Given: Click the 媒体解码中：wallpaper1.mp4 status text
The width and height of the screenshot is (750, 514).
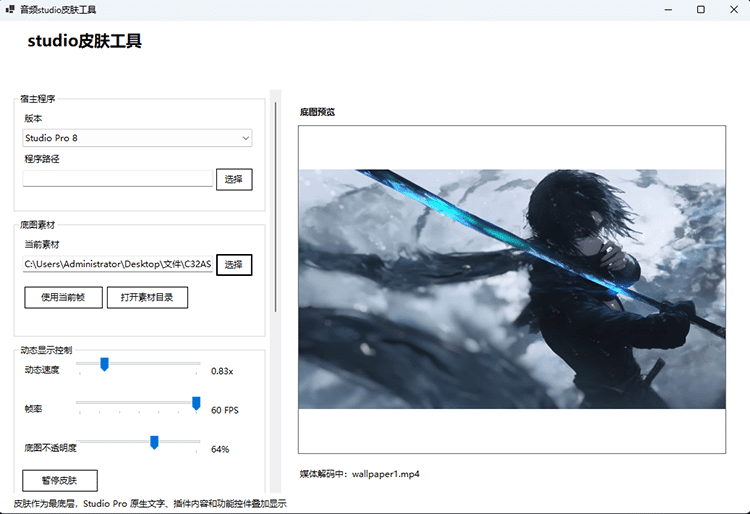Looking at the screenshot, I should point(359,474).
